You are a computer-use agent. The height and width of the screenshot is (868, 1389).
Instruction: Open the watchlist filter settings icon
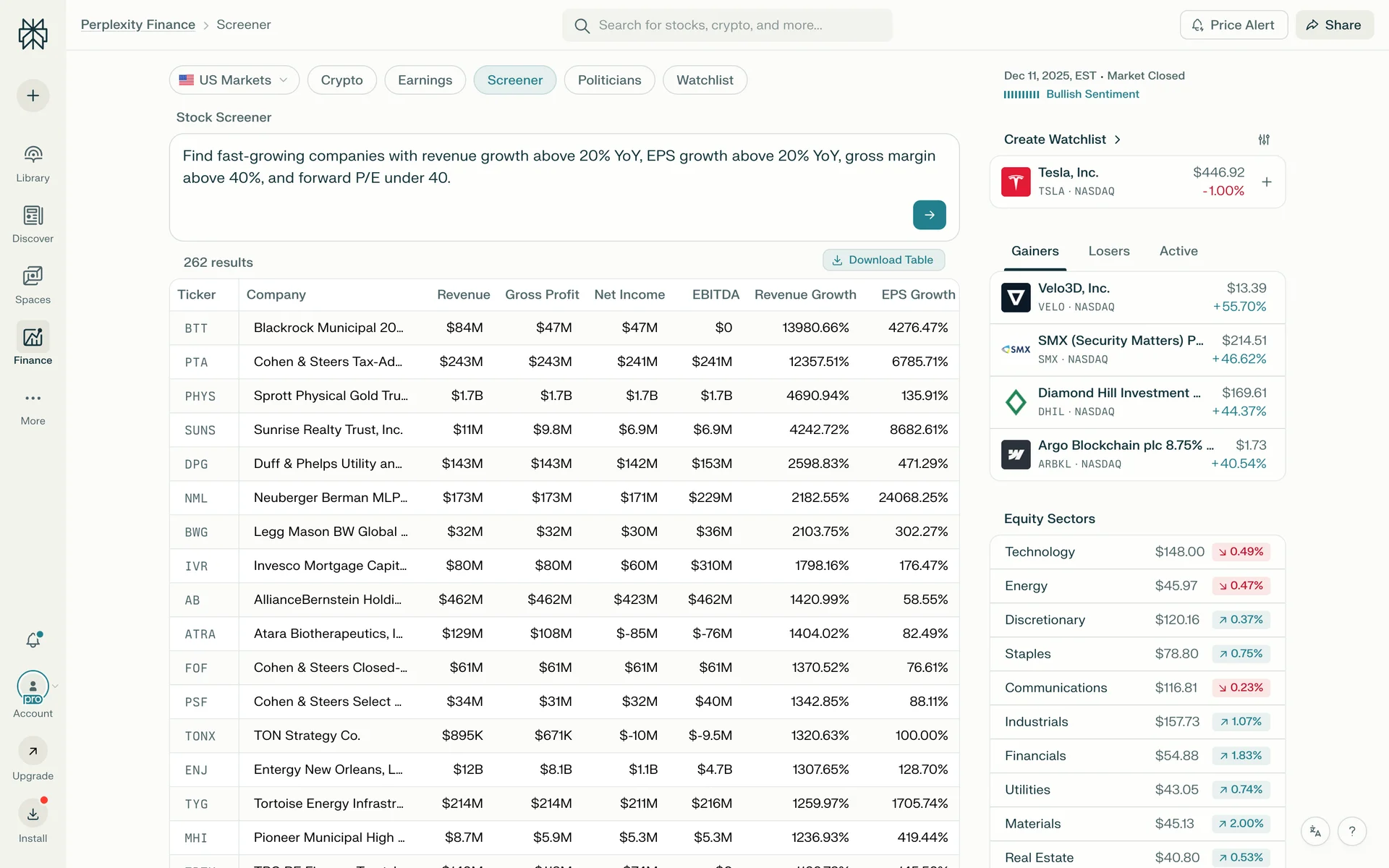[x=1263, y=140]
